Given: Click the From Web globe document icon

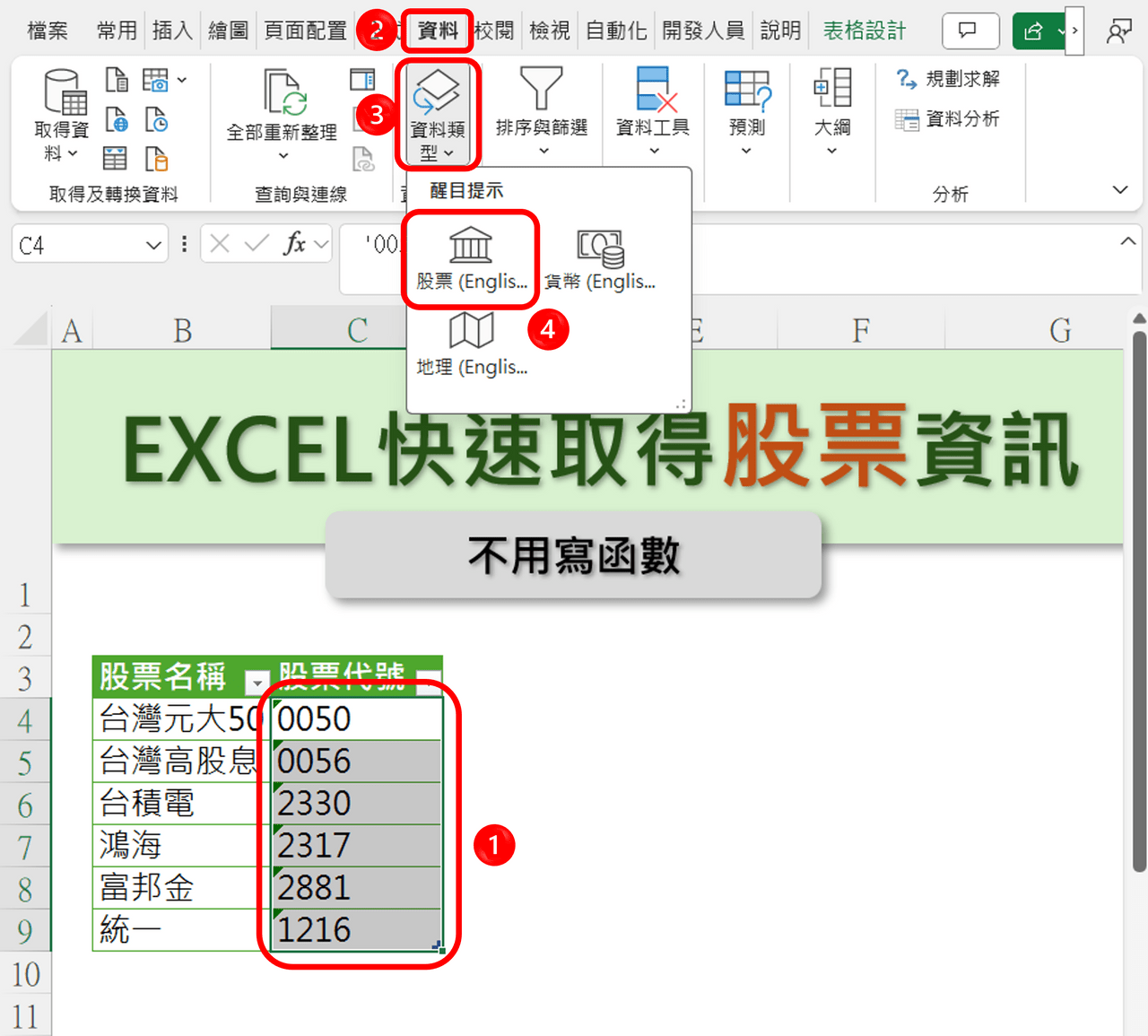Looking at the screenshot, I should coord(117,119).
